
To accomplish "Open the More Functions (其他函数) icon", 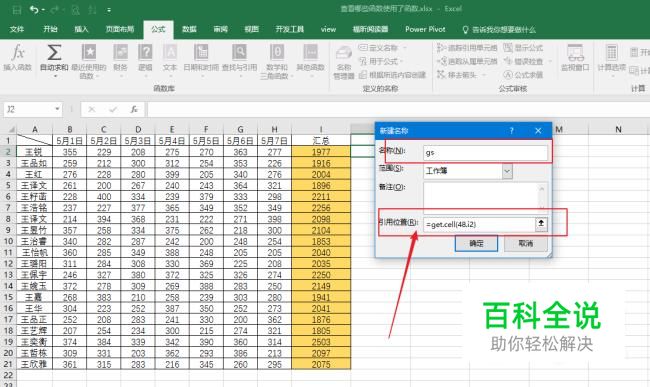I will [x=310, y=53].
